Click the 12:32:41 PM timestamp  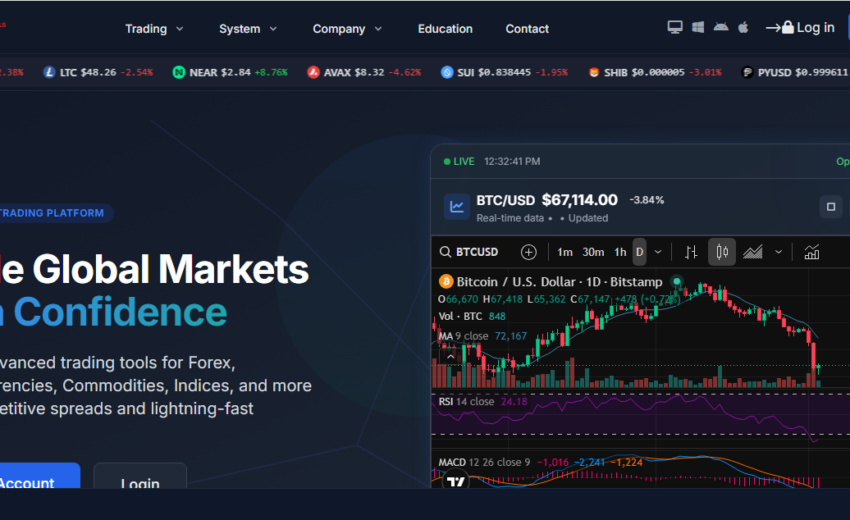click(x=512, y=162)
